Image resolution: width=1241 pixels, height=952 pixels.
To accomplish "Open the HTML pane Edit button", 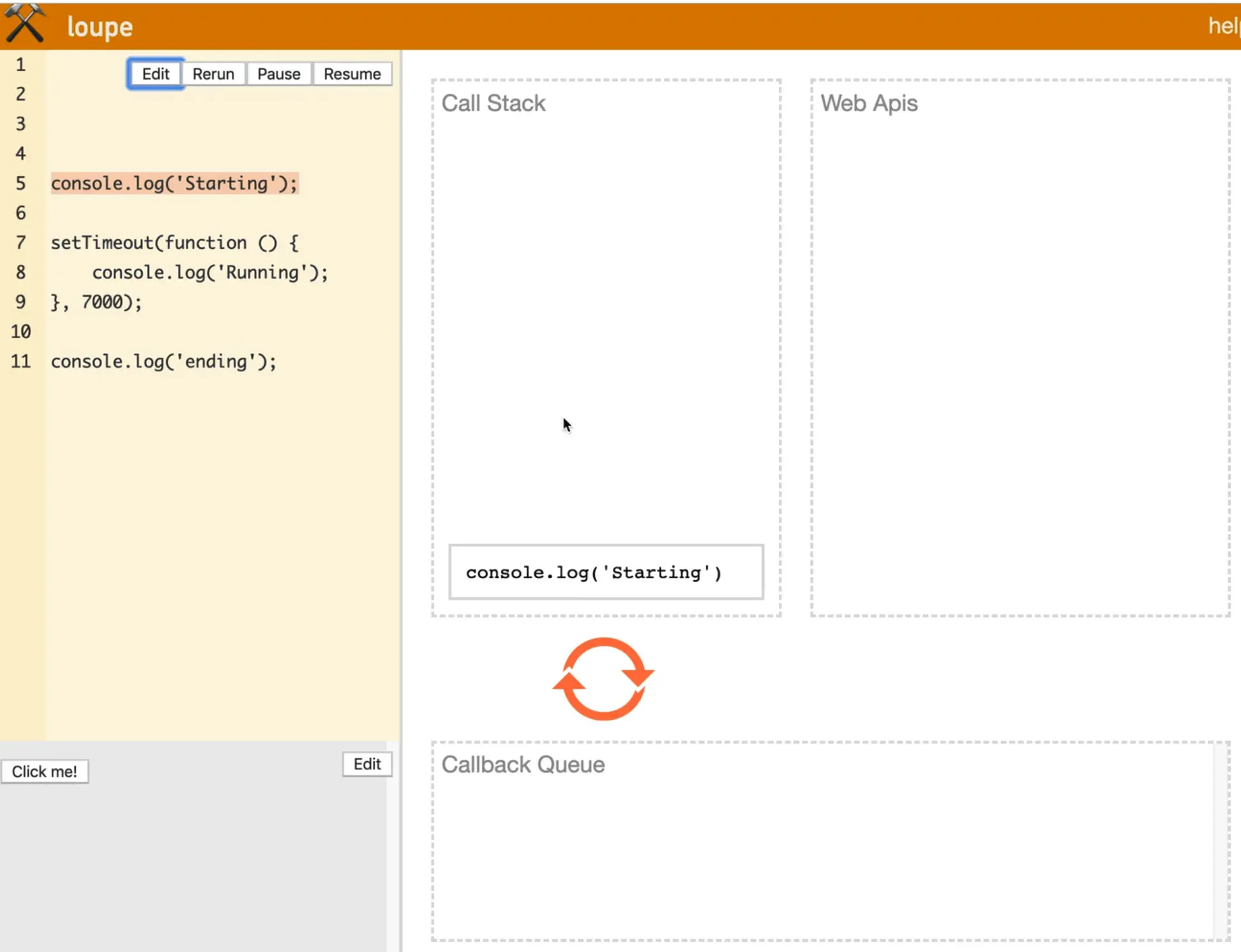I will pyautogui.click(x=367, y=764).
